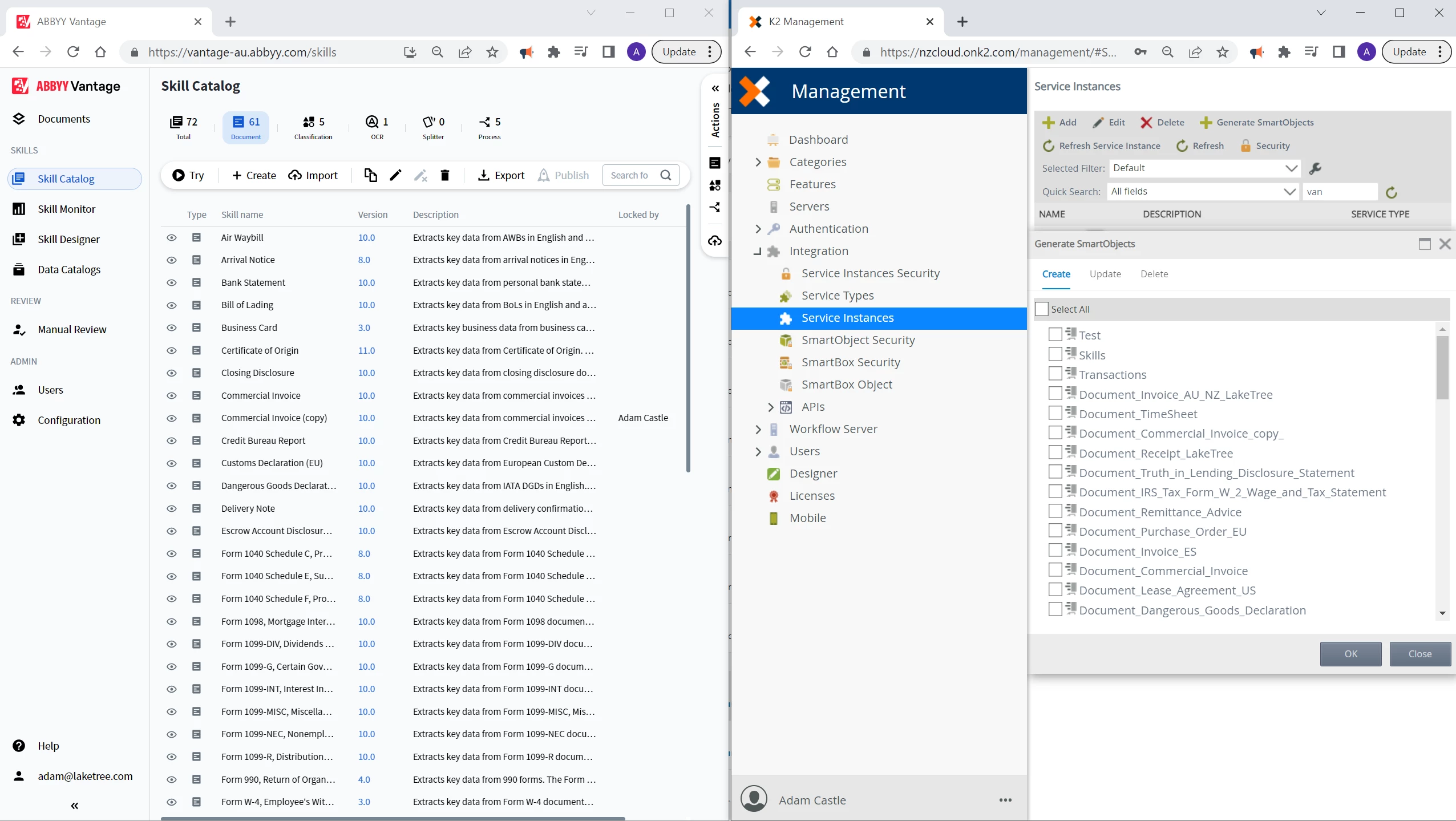Click the Skill Catalog horizontal scrollbar
Image resolution: width=1456 pixels, height=821 pixels.
click(393, 818)
